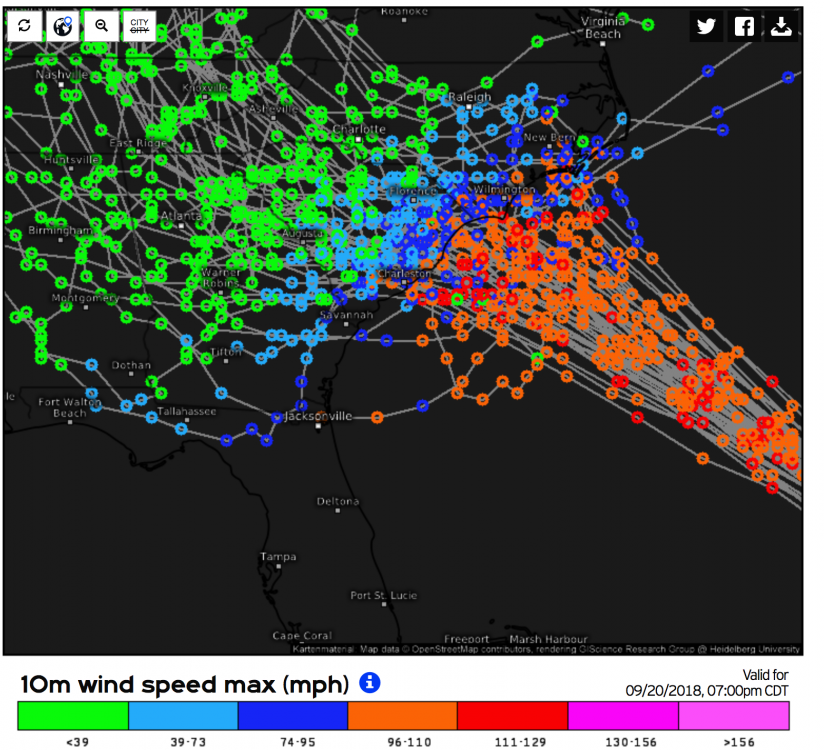Click the light blue 39-73 legend swatch

pos(183,715)
